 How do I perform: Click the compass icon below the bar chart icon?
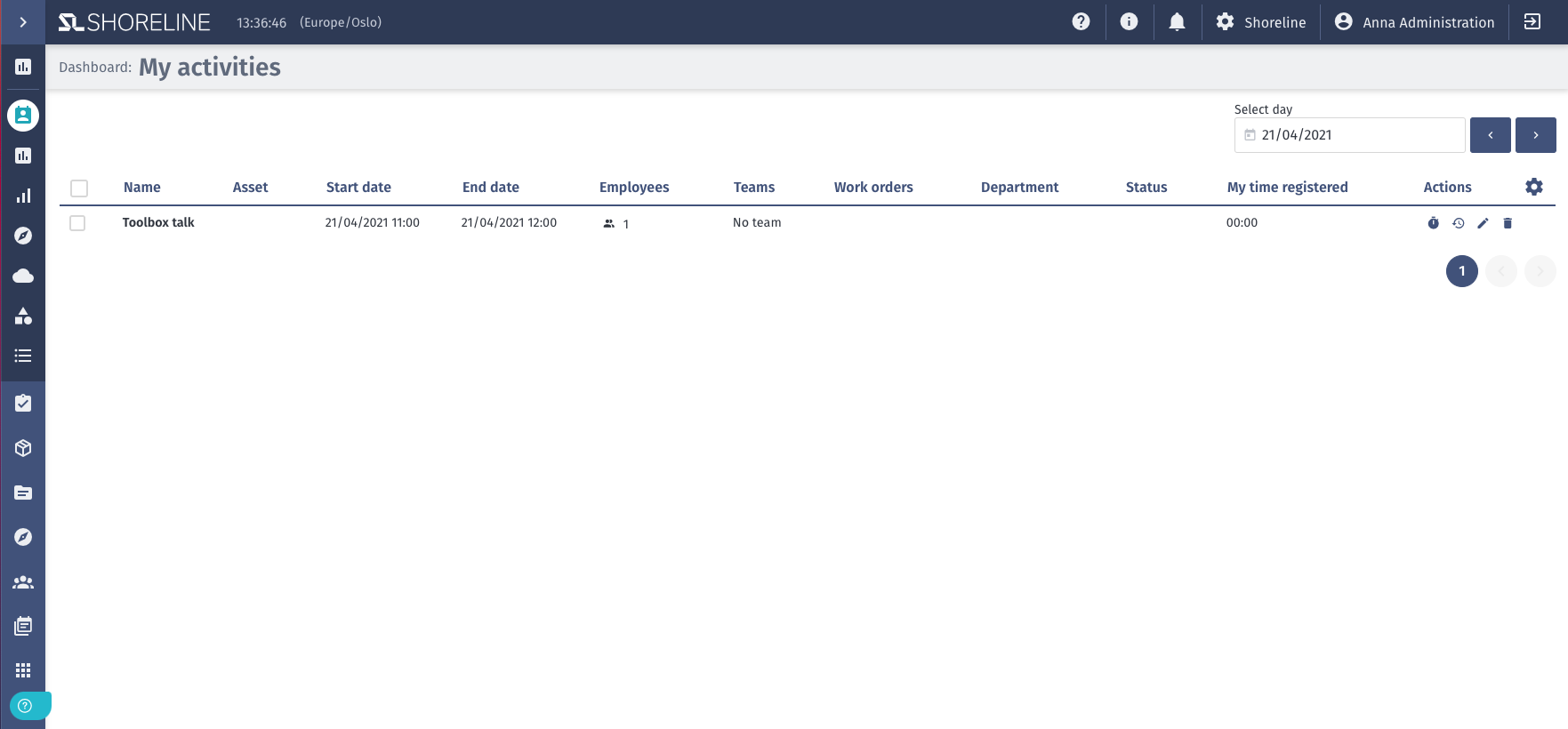23,236
